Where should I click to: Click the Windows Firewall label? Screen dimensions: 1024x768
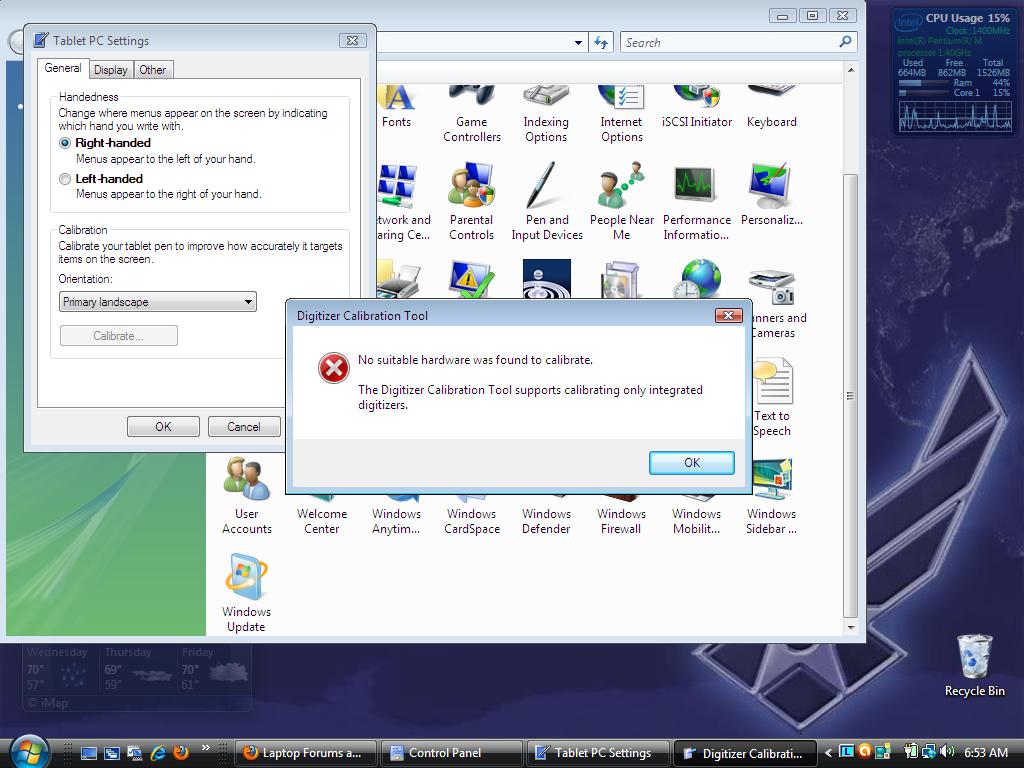click(621, 521)
